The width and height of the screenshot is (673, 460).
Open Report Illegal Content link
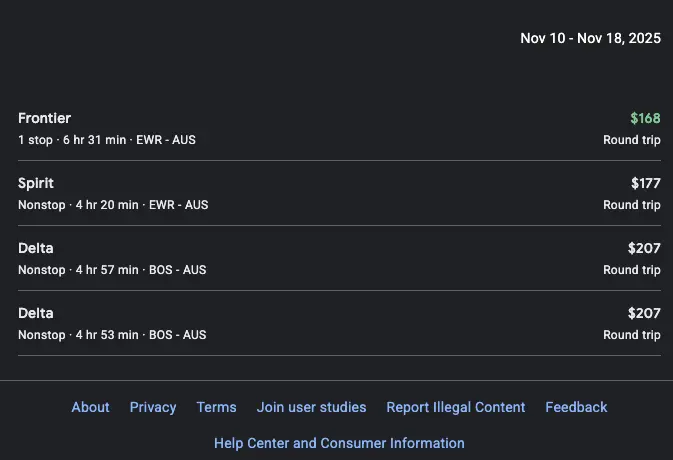[455, 407]
